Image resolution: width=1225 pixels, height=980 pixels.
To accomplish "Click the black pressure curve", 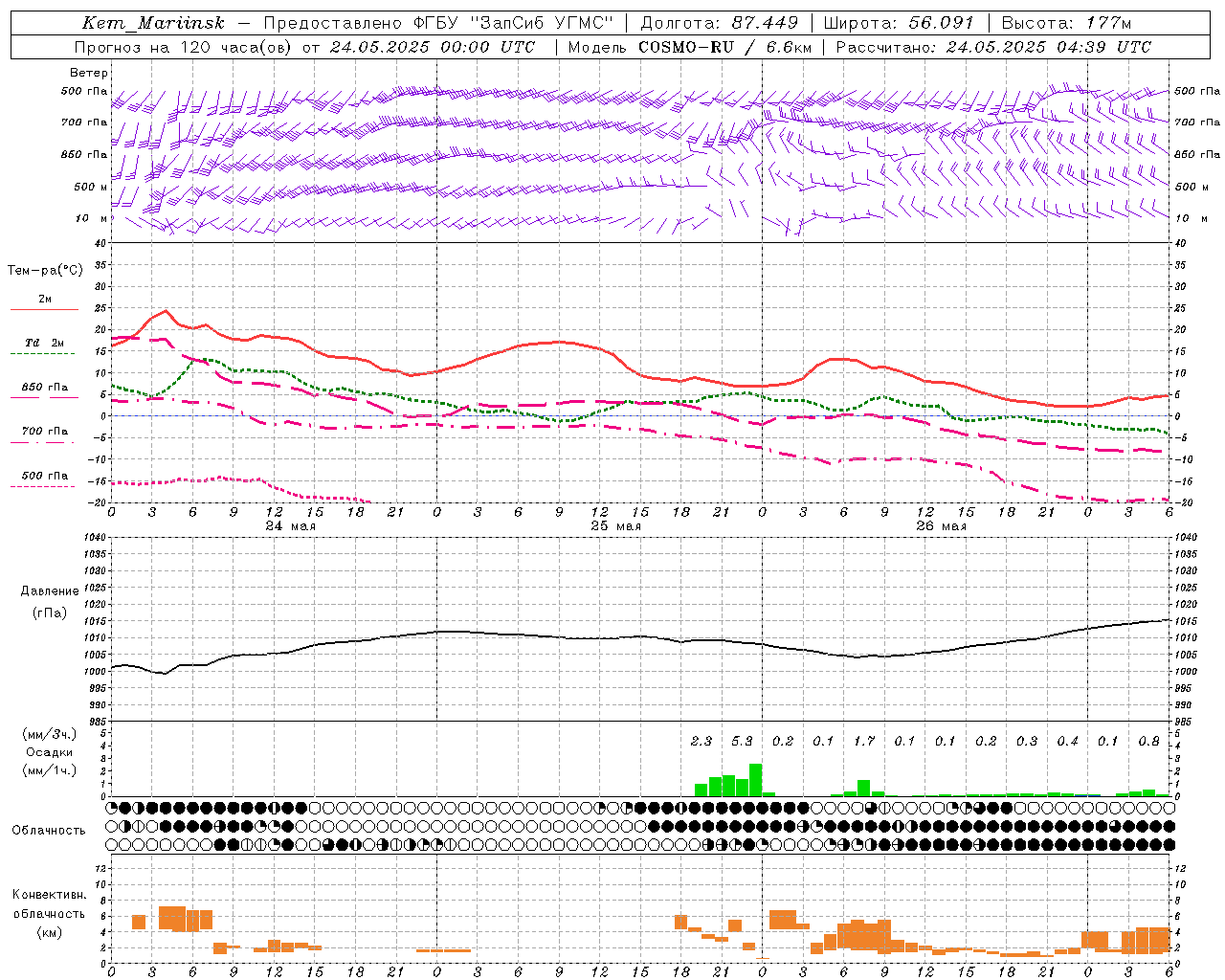I will tap(639, 636).
